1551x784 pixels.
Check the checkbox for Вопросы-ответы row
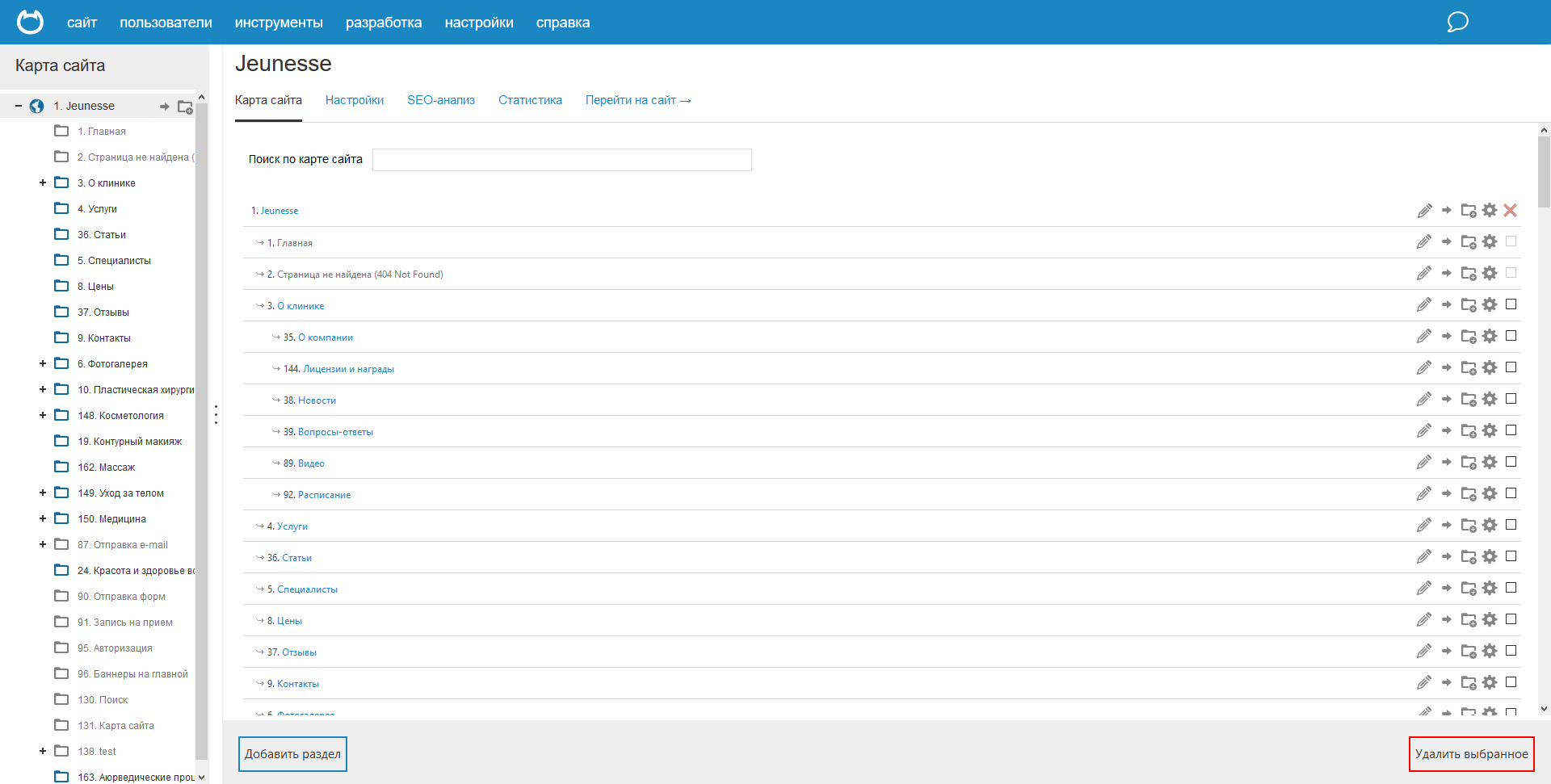point(1511,430)
